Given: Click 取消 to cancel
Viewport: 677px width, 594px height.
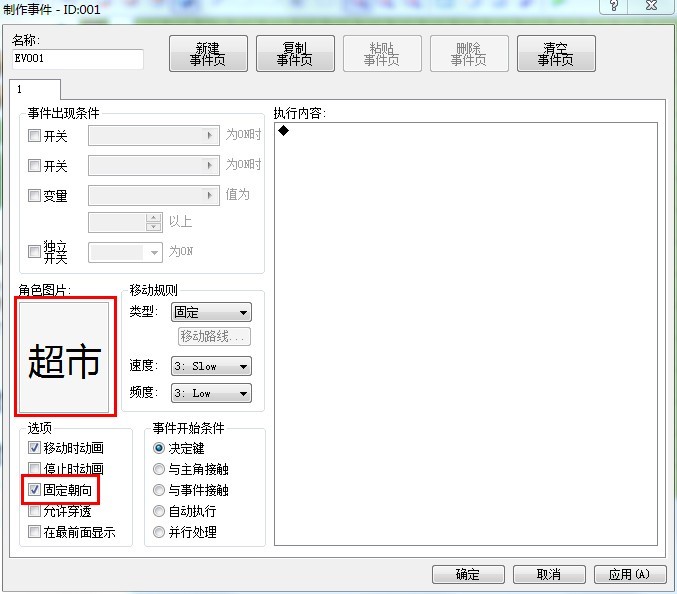Looking at the screenshot, I should point(549,575).
